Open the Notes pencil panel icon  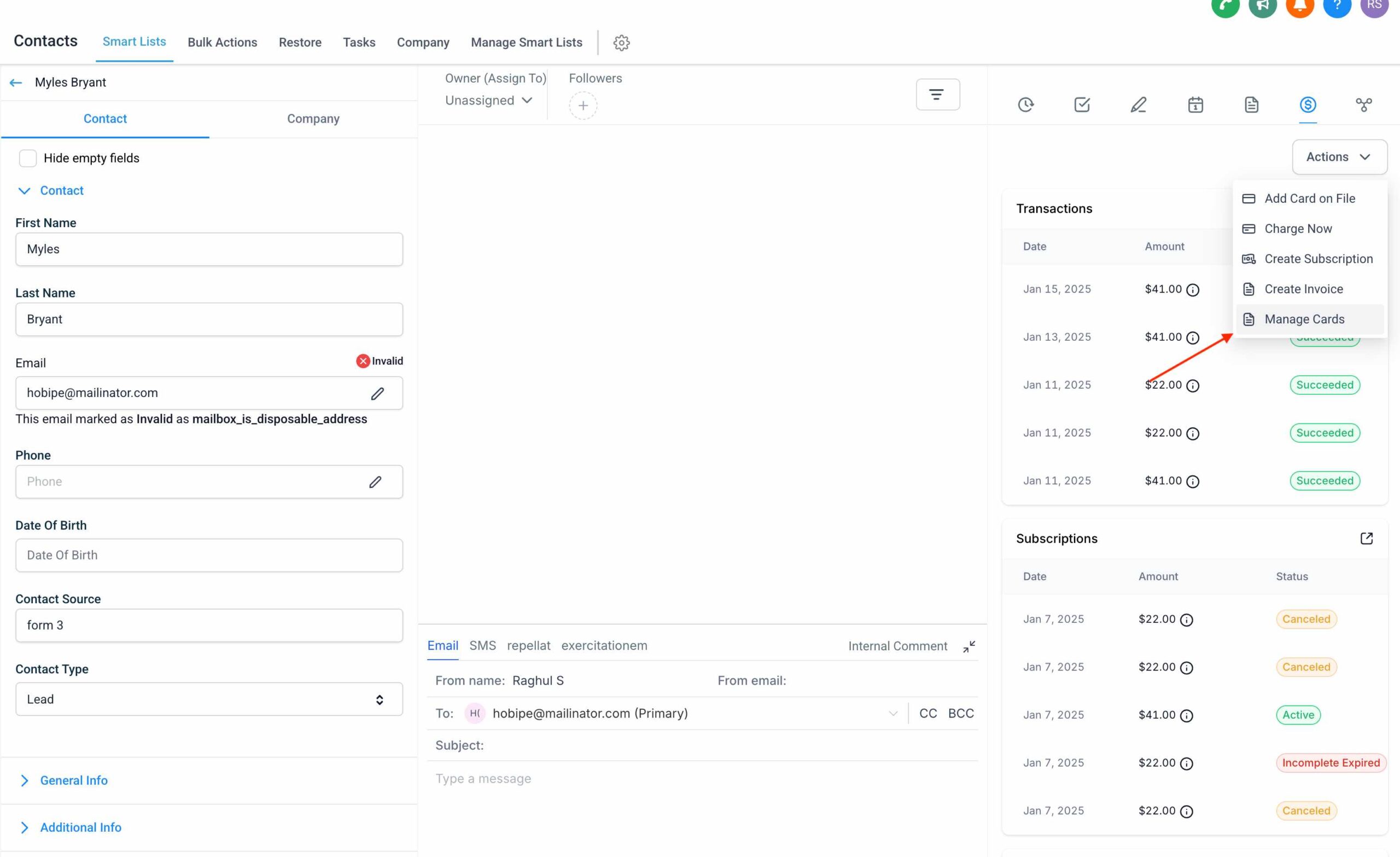pos(1139,104)
